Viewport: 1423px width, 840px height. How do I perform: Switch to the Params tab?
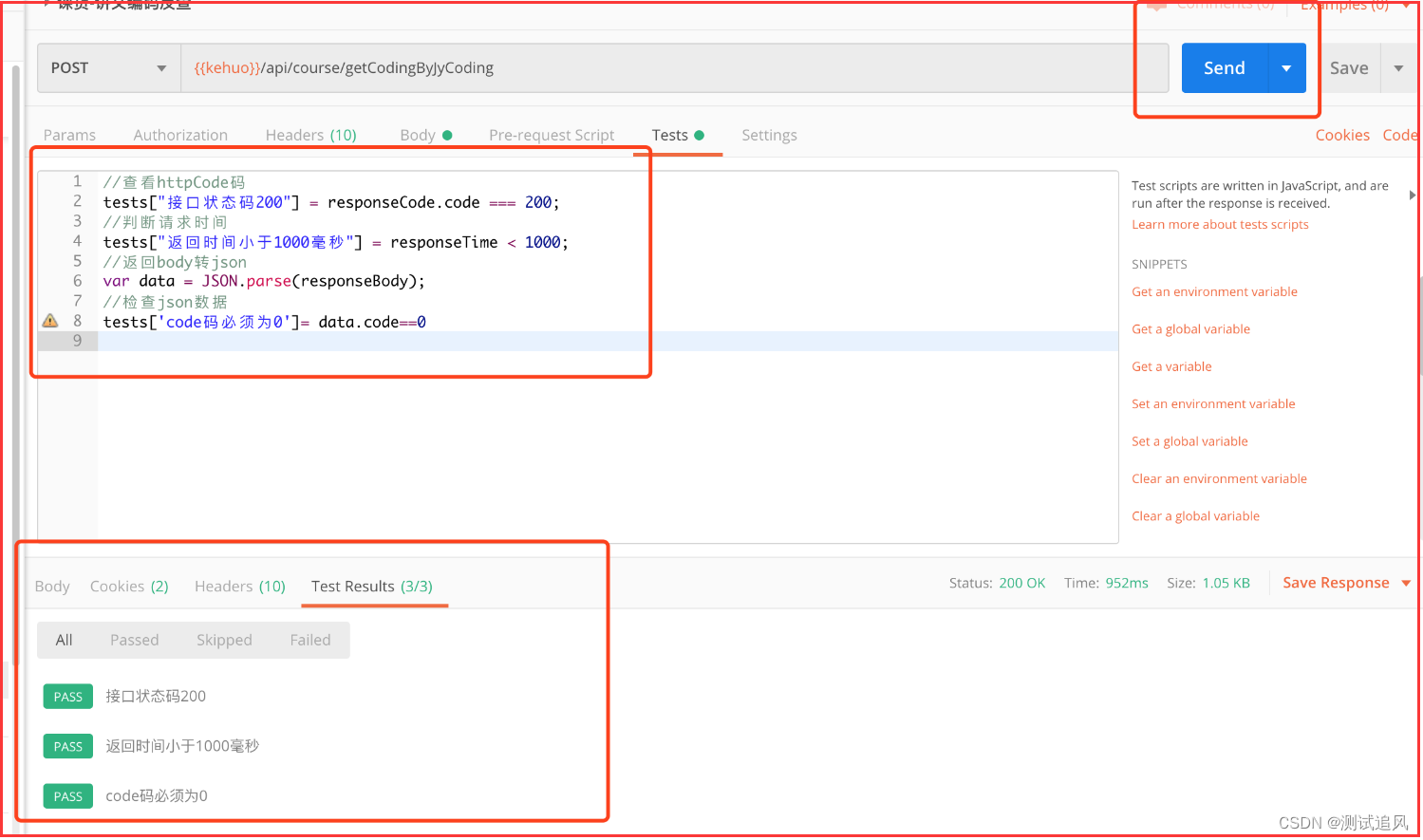pyautogui.click(x=69, y=136)
